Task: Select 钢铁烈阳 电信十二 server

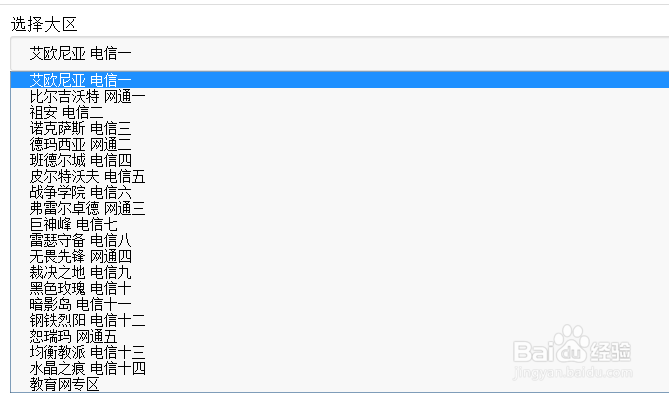Action: click(x=340, y=320)
